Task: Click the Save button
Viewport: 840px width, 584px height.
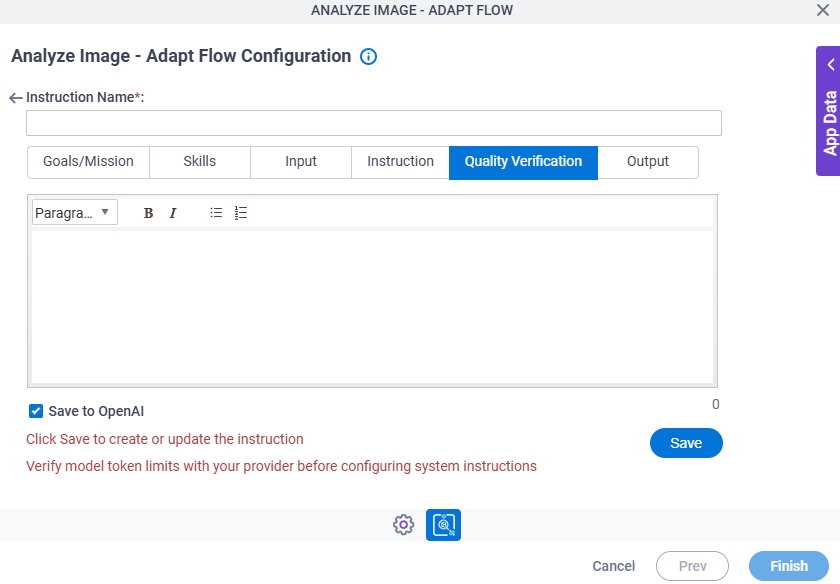Action: tap(686, 443)
